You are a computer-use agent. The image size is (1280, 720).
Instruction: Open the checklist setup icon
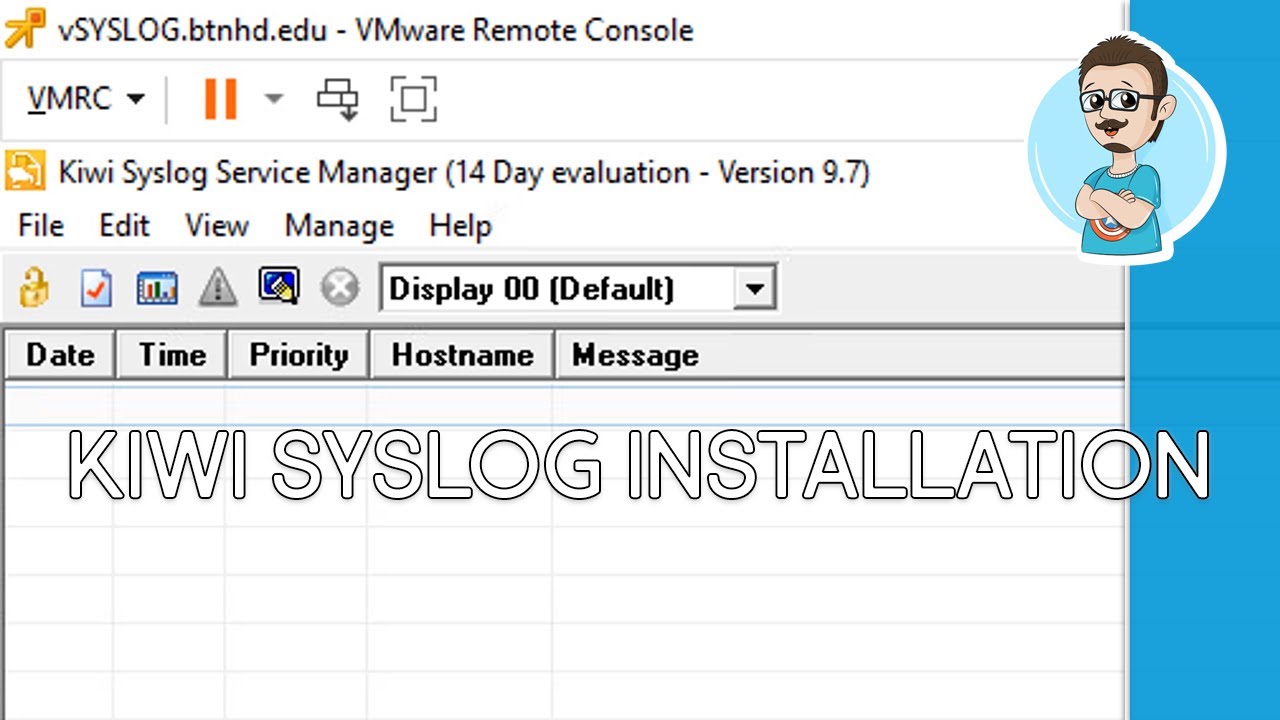pyautogui.click(x=96, y=289)
